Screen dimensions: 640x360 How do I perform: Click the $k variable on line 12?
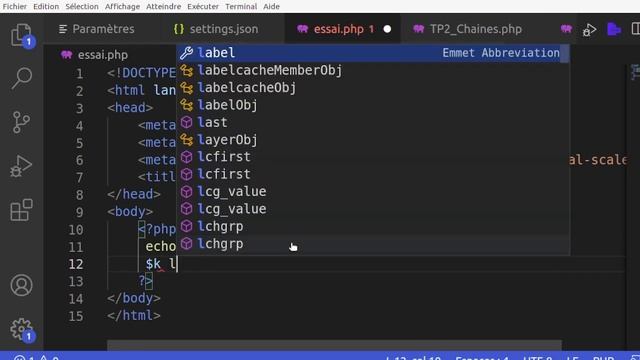pyautogui.click(x=153, y=264)
